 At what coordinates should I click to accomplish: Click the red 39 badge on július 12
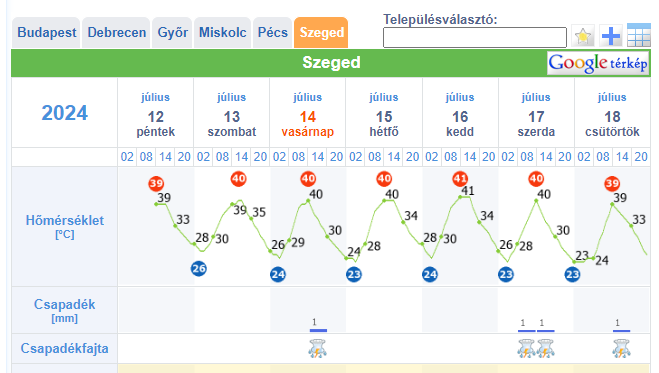[156, 184]
